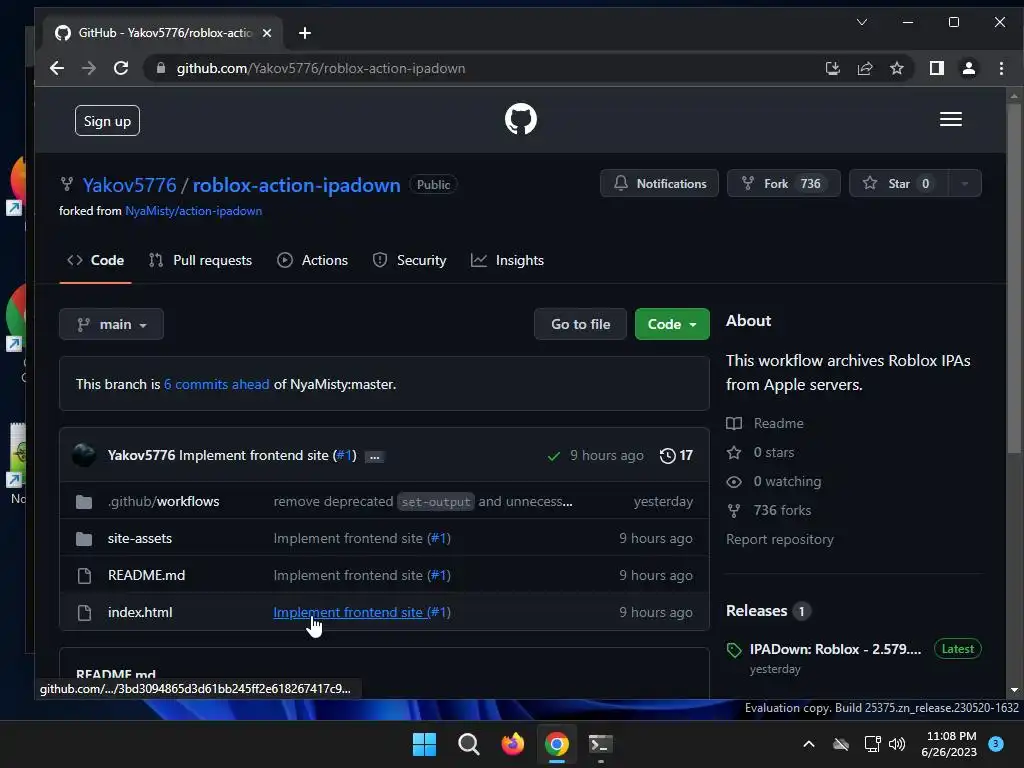Go back using Chrome's back arrow
1024x768 pixels.
57,68
